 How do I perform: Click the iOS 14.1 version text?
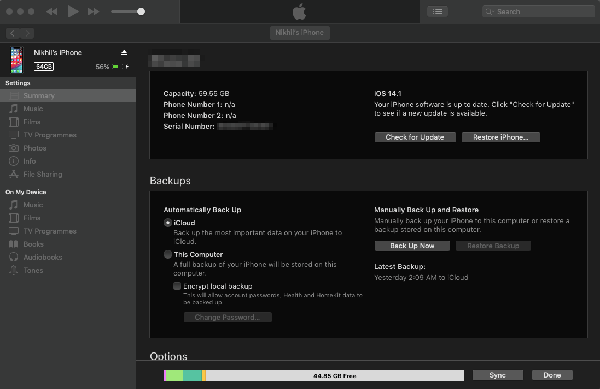pos(388,93)
